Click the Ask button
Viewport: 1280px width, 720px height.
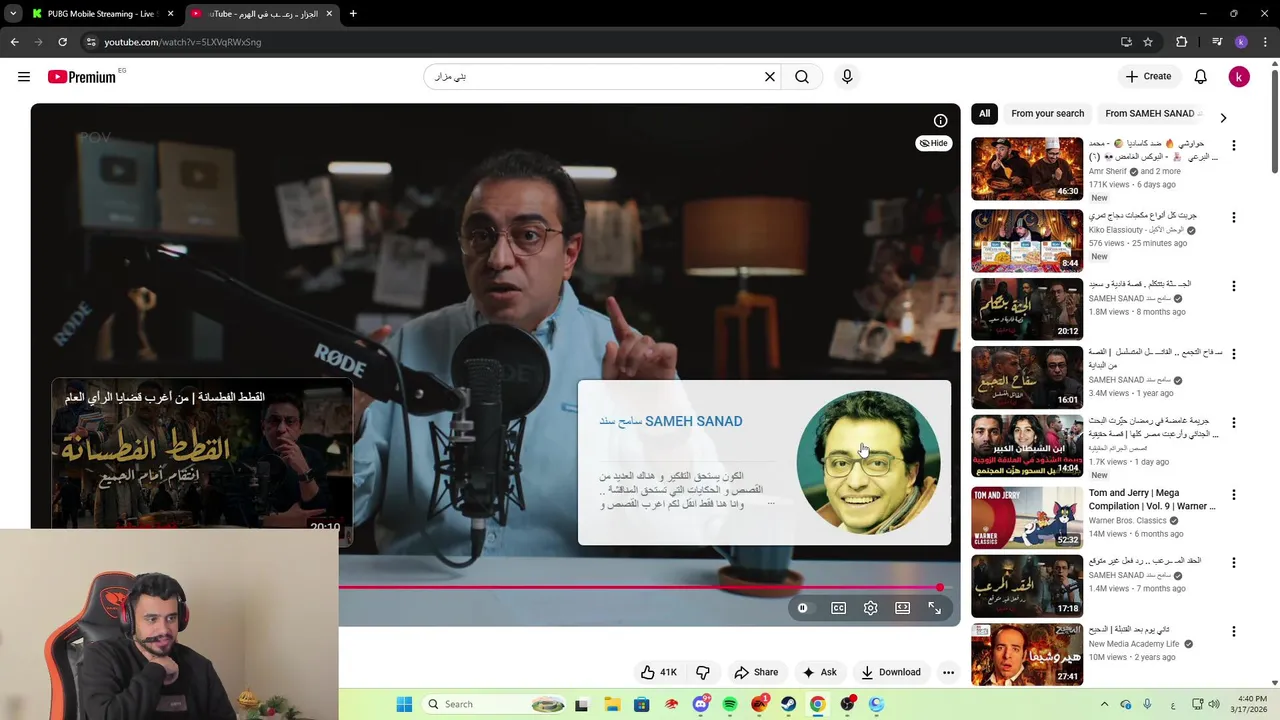coord(819,672)
